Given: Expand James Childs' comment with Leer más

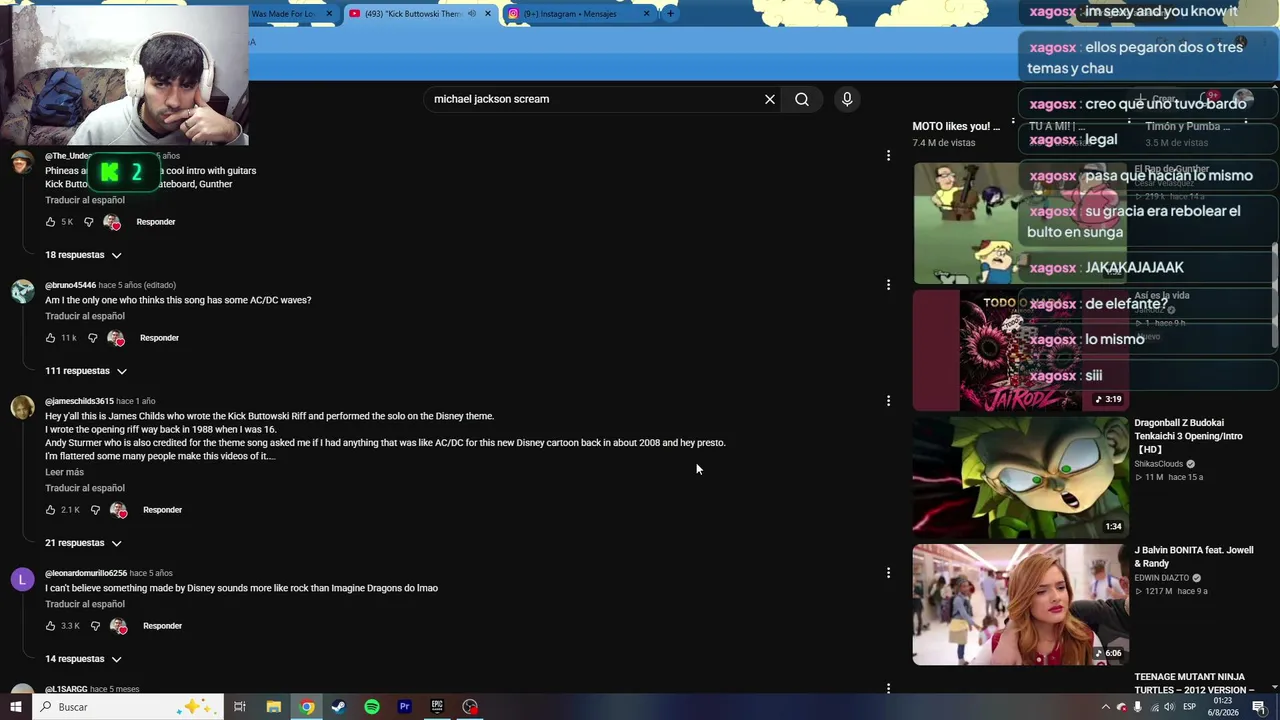Looking at the screenshot, I should click(x=64, y=472).
